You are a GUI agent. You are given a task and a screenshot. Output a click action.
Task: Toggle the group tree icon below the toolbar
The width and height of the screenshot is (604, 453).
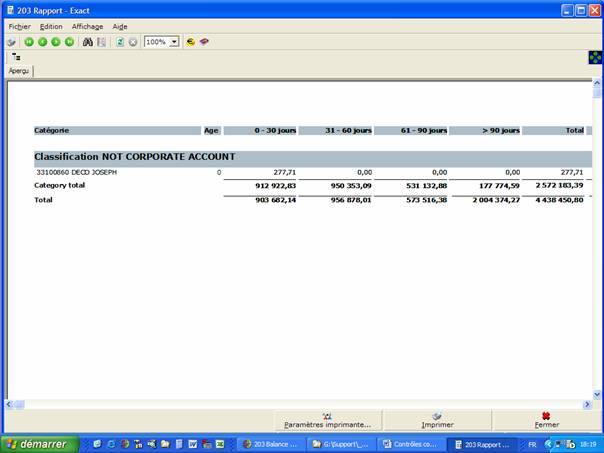(x=16, y=58)
